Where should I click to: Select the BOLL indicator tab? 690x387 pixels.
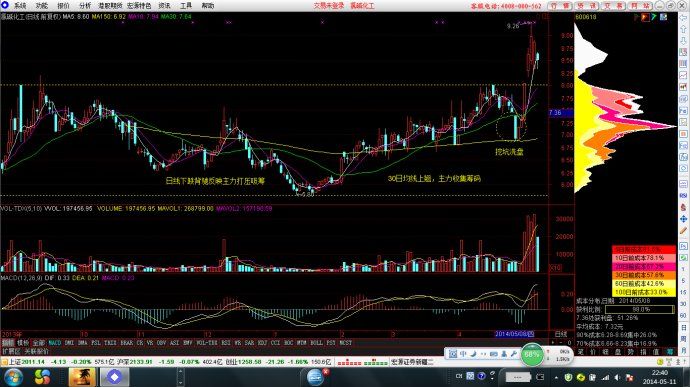click(316, 343)
